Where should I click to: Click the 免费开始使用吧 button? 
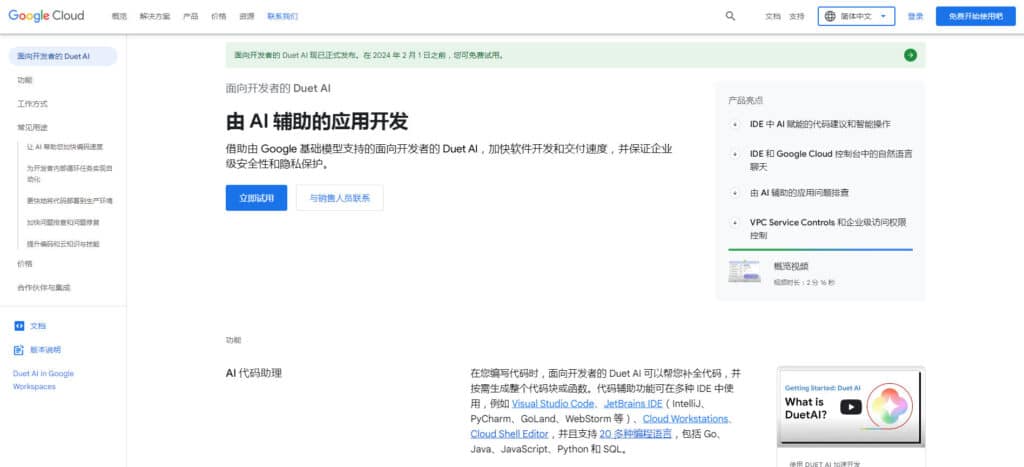pos(976,16)
